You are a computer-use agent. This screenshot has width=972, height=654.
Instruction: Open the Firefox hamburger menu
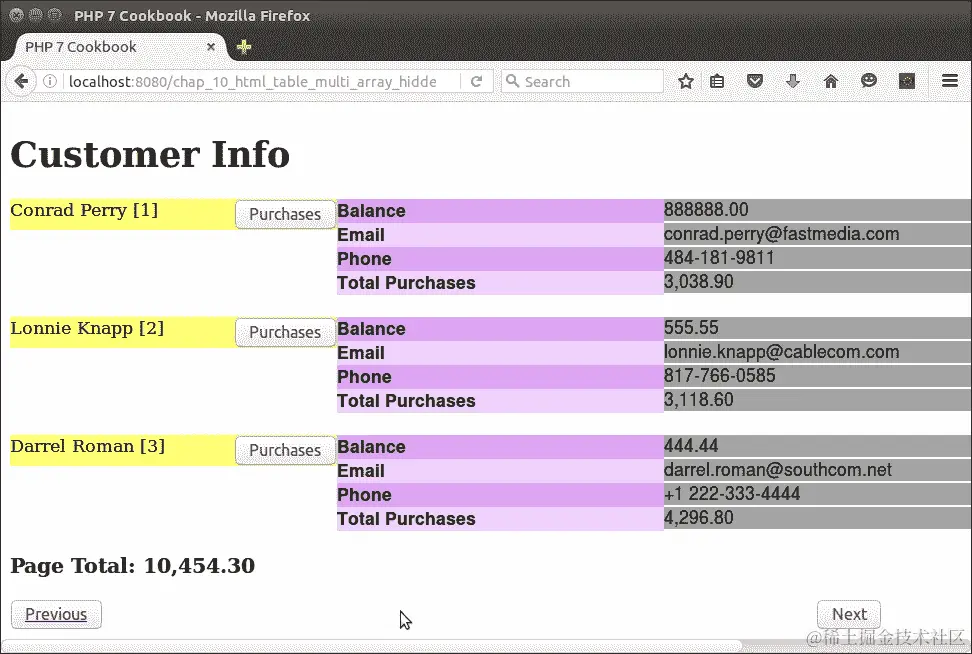[950, 81]
